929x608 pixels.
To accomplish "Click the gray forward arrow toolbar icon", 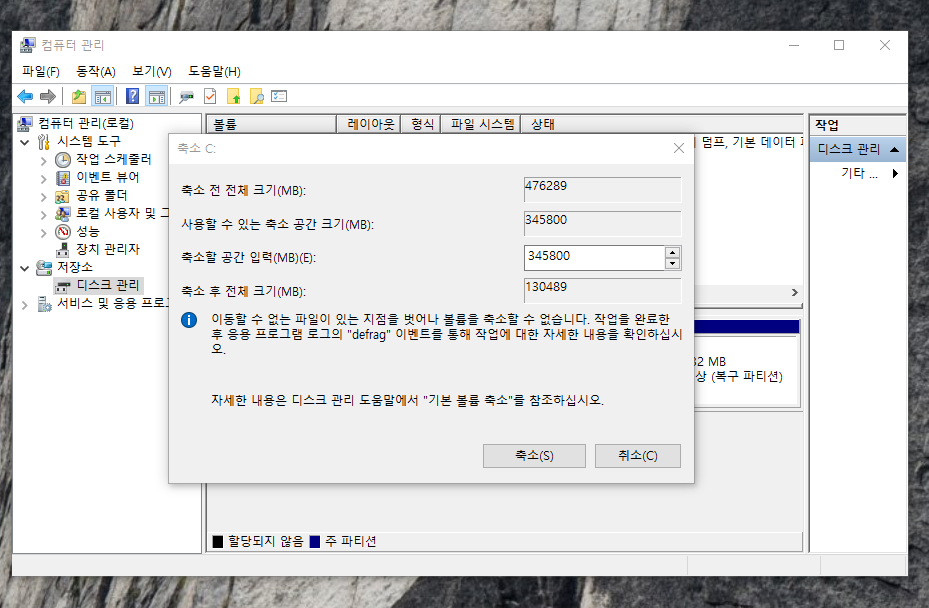I will (48, 96).
